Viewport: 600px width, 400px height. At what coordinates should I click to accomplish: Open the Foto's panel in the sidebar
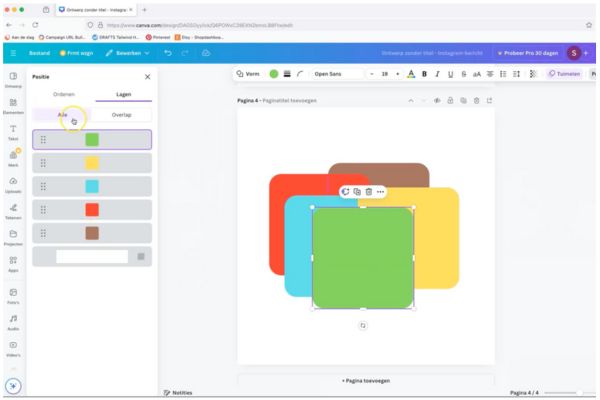pyautogui.click(x=13, y=296)
